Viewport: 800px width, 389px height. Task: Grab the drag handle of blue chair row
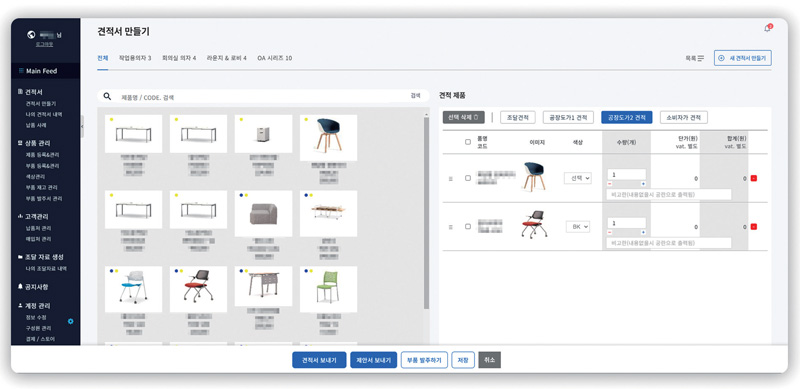(450, 179)
